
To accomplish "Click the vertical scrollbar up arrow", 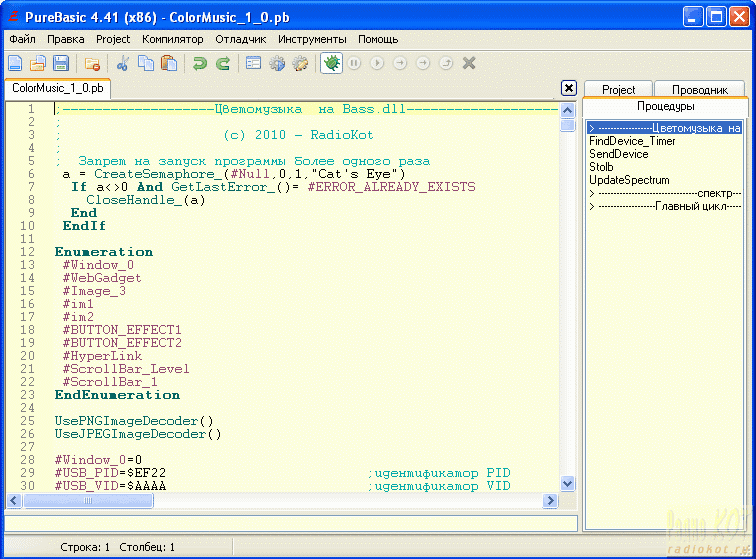I will (568, 110).
